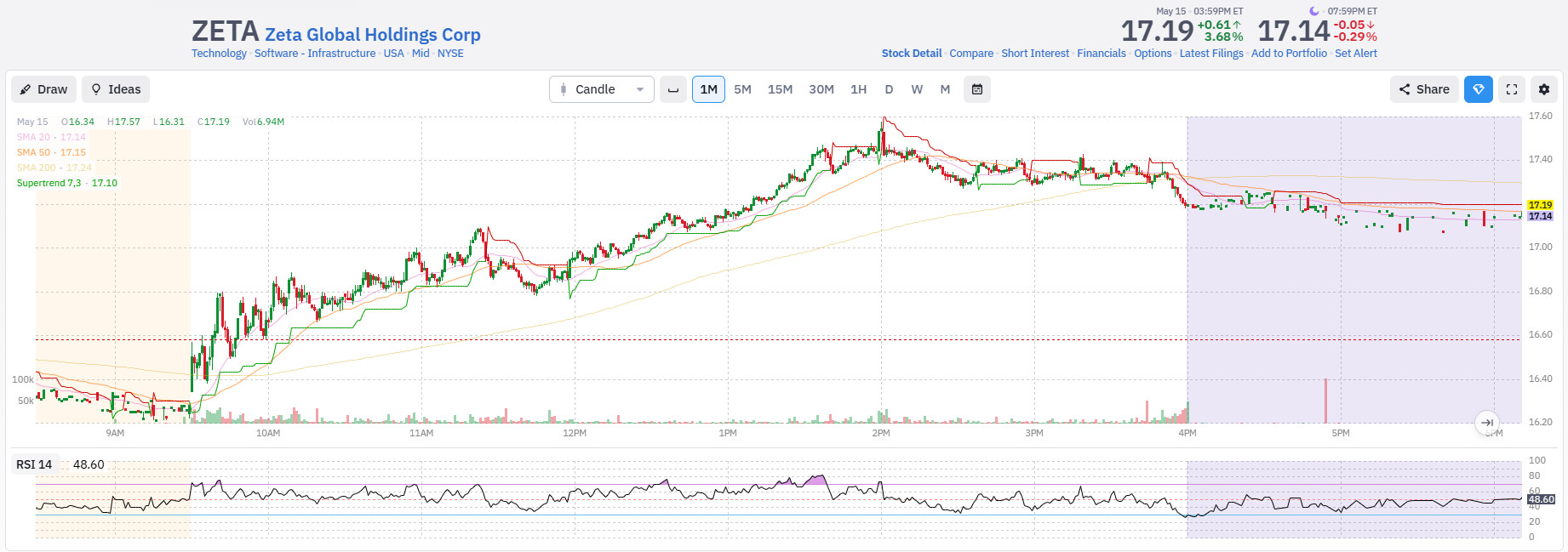The image size is (1568, 552).
Task: Select the 5M timeframe
Action: coord(742,89)
